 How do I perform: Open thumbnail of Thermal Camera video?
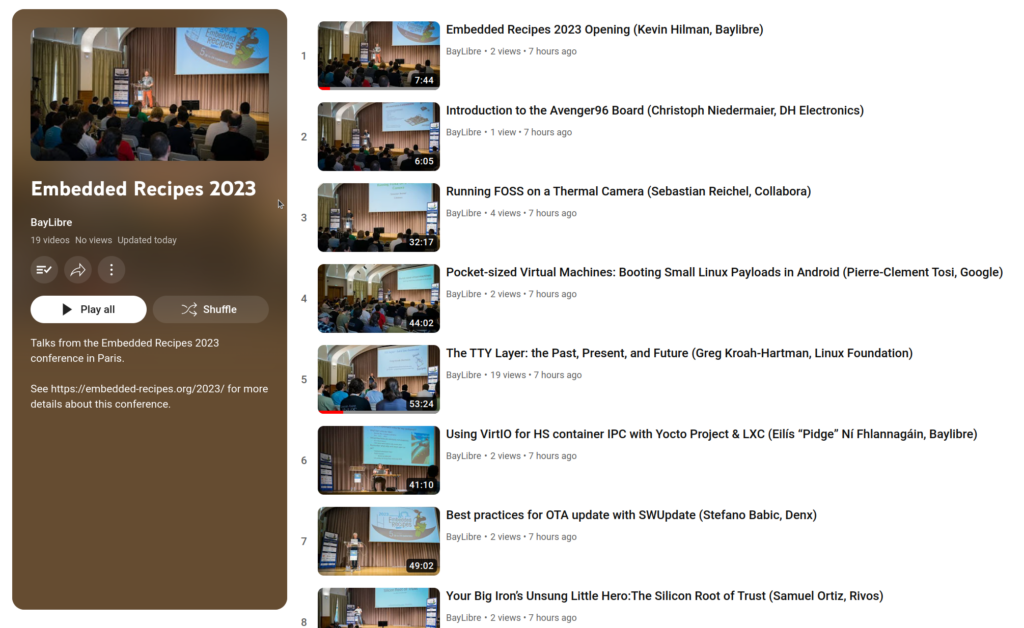(x=379, y=217)
